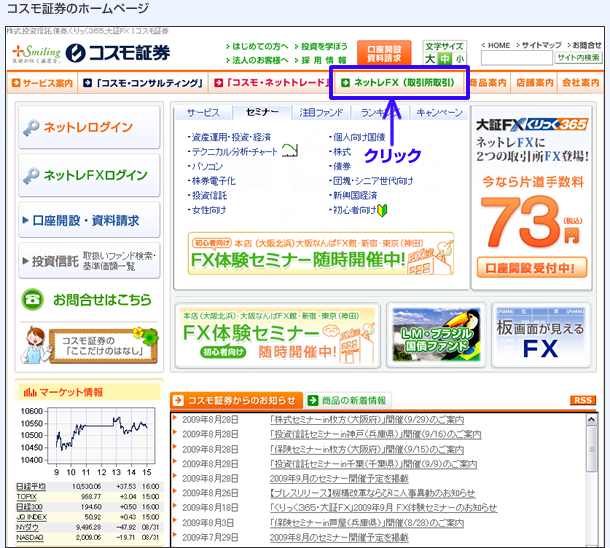
Task: Click the 口座開設受付中! button
Action: (x=531, y=268)
